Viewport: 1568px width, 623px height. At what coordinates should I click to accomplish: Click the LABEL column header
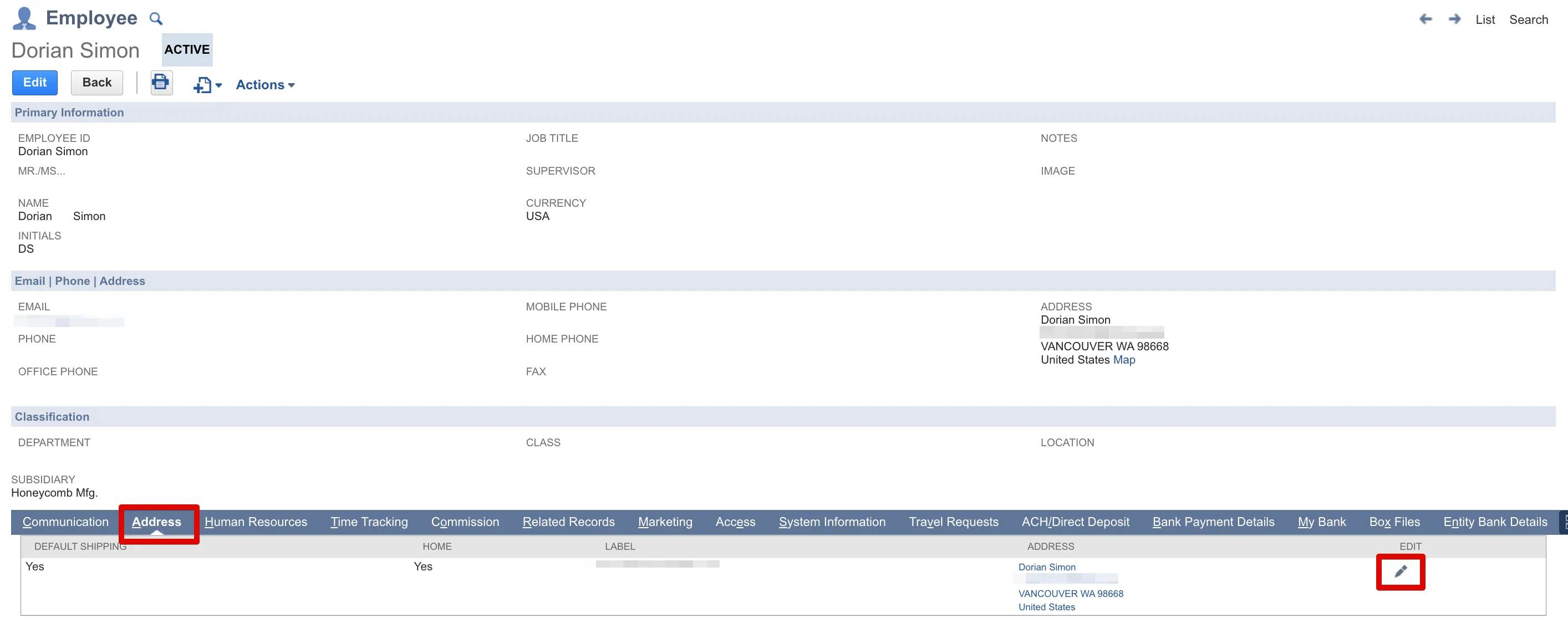pyautogui.click(x=620, y=547)
